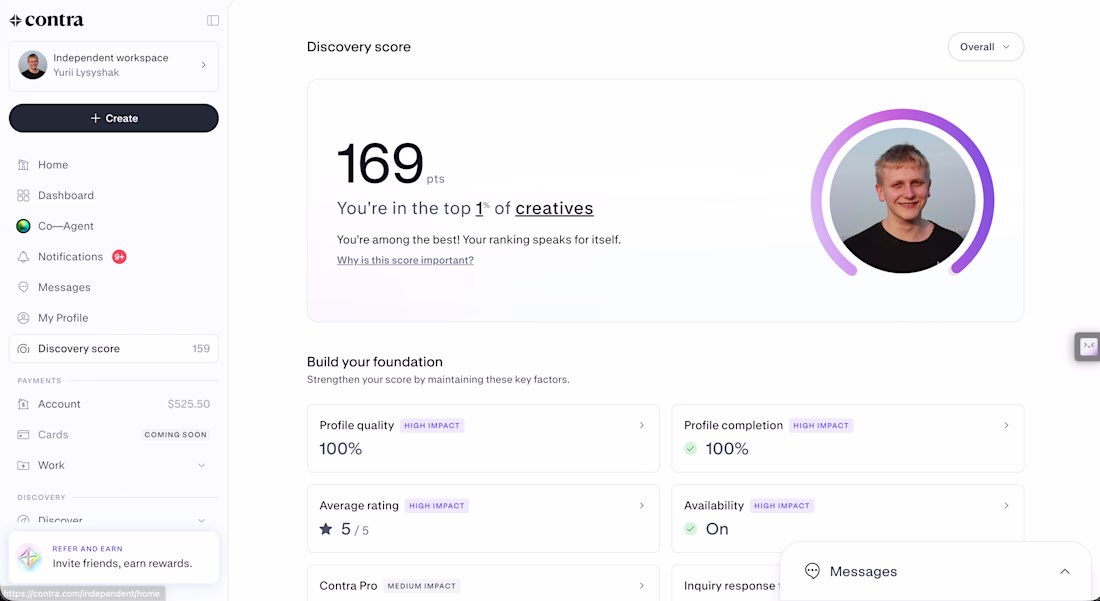Open the Inquiry response card
The image size is (1100, 601).
pyautogui.click(x=726, y=583)
